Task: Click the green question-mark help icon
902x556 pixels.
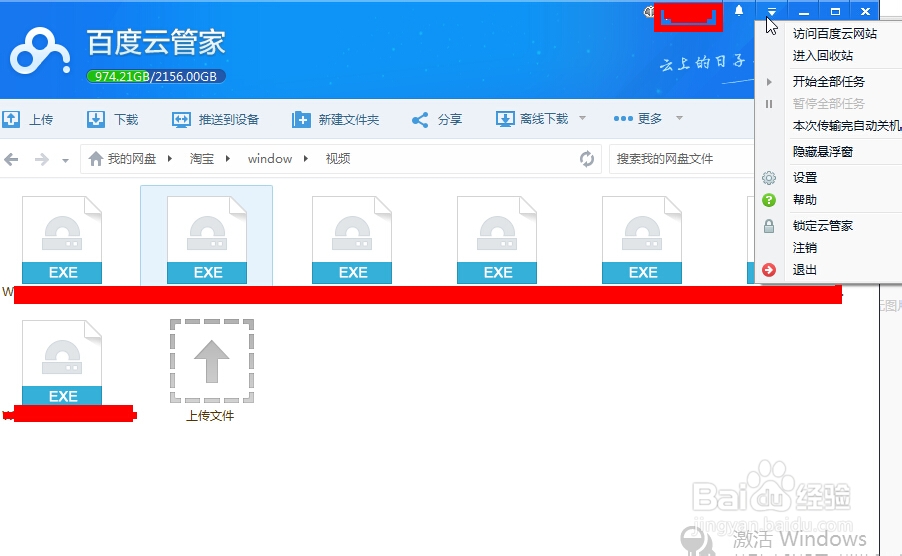Action: point(769,200)
